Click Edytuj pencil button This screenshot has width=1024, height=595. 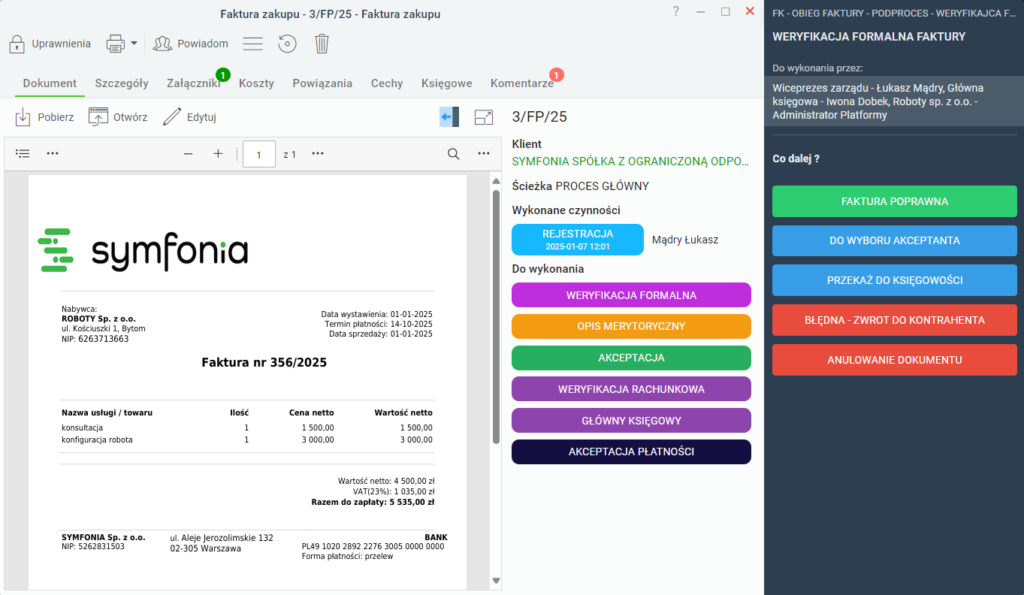point(189,118)
